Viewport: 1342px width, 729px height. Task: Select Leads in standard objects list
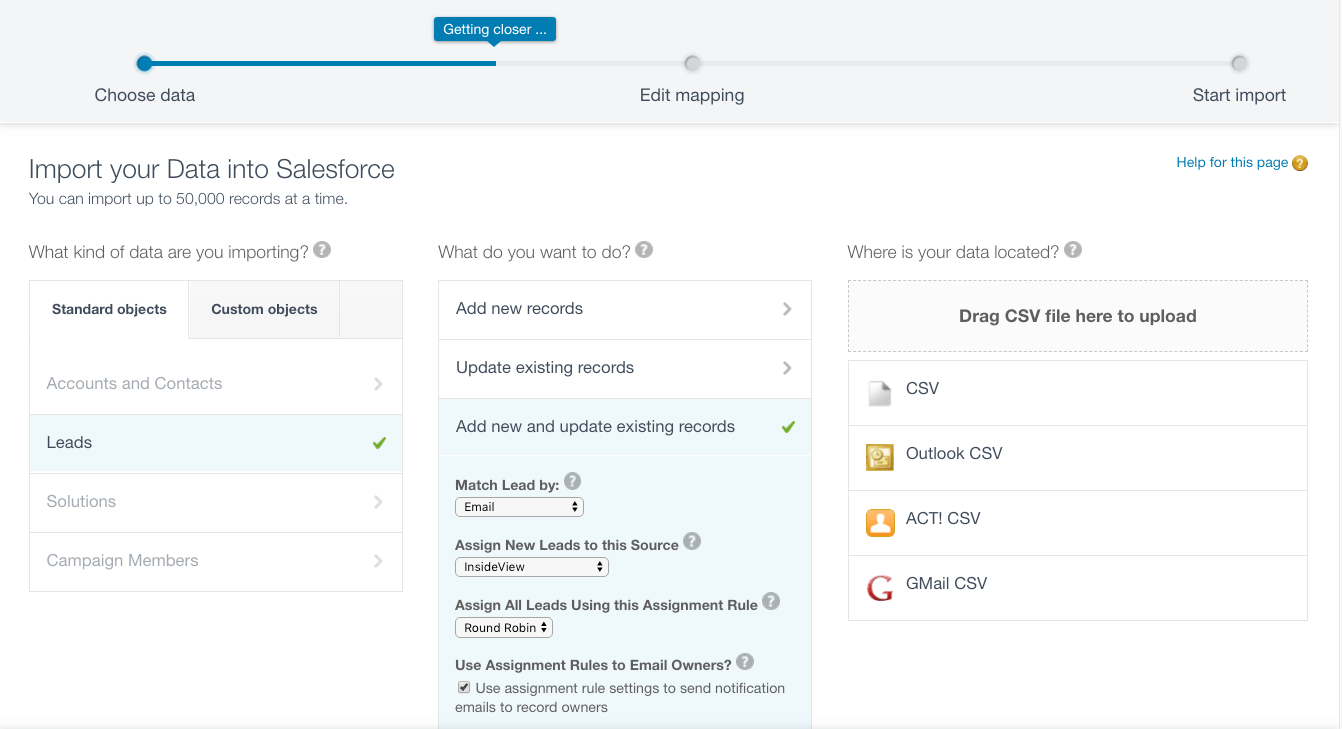tap(216, 443)
